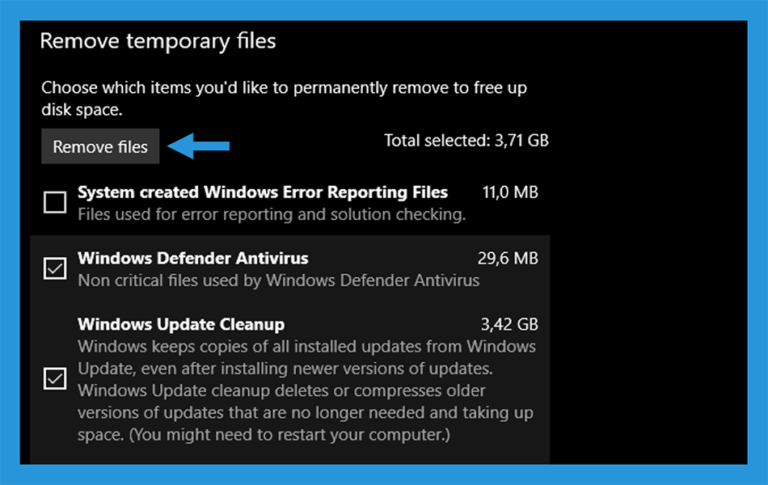
Task: Select the System created Windows Error Reporting Files title
Action: (263, 192)
